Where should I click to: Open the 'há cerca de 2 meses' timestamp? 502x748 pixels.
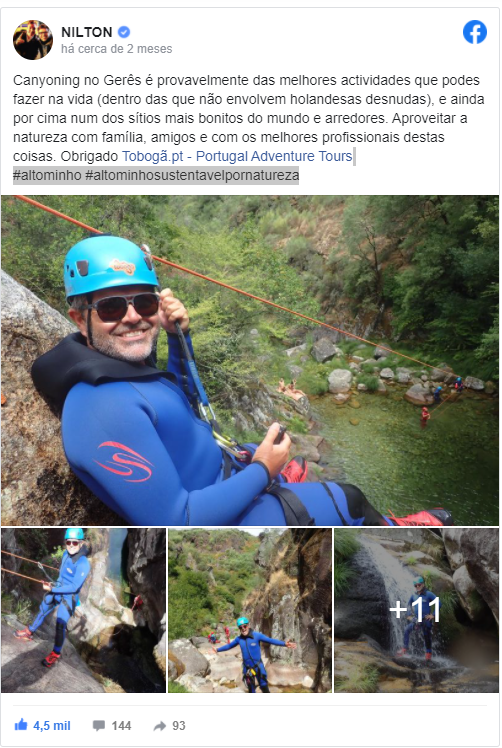coord(116,49)
